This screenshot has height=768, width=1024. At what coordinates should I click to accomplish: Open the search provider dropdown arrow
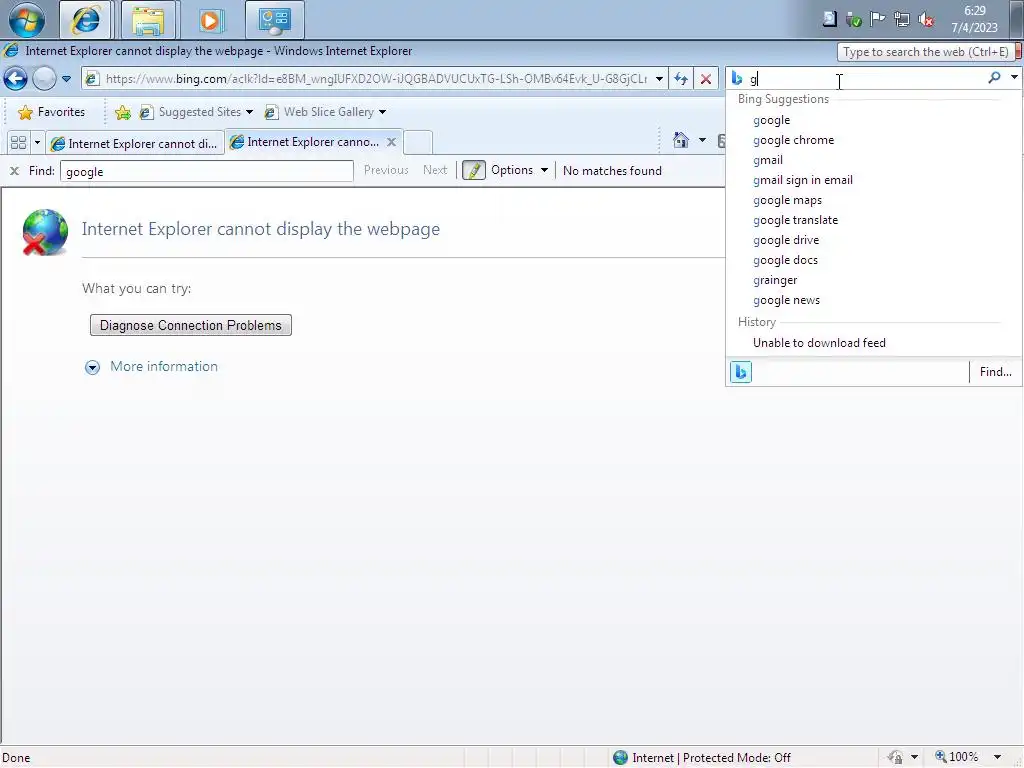tap(1014, 78)
